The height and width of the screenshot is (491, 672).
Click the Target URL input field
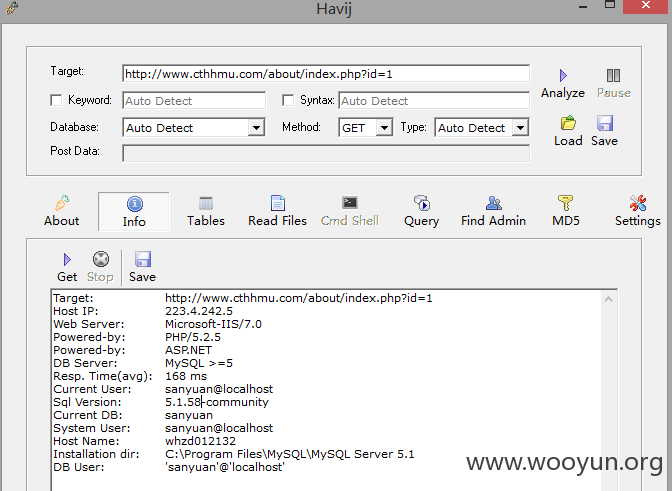(x=326, y=74)
